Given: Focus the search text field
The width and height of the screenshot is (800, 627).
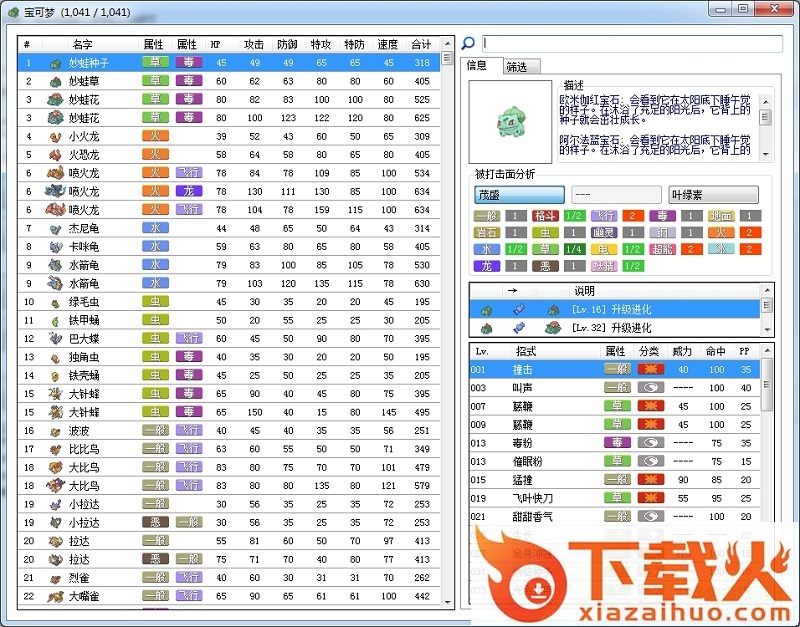Looking at the screenshot, I should 632,43.
